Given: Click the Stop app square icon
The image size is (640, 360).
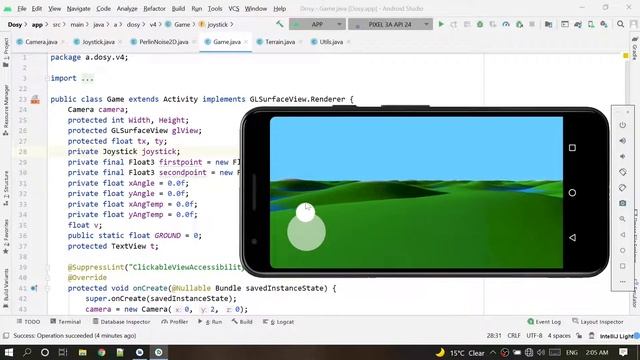Looking at the screenshot, I should pyautogui.click(x=532, y=24).
